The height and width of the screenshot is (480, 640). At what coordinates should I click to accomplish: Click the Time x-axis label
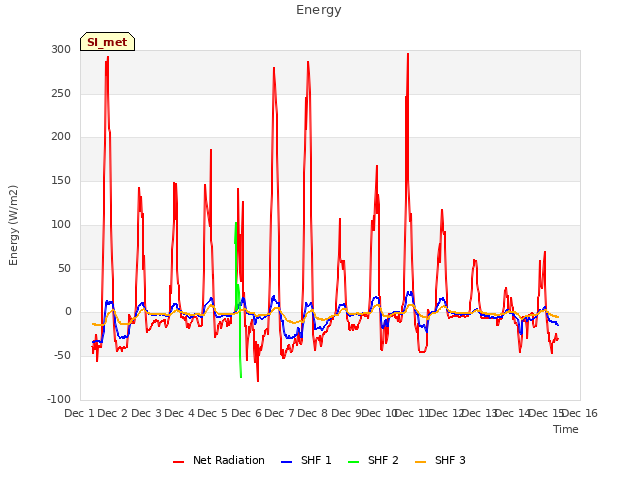566,429
